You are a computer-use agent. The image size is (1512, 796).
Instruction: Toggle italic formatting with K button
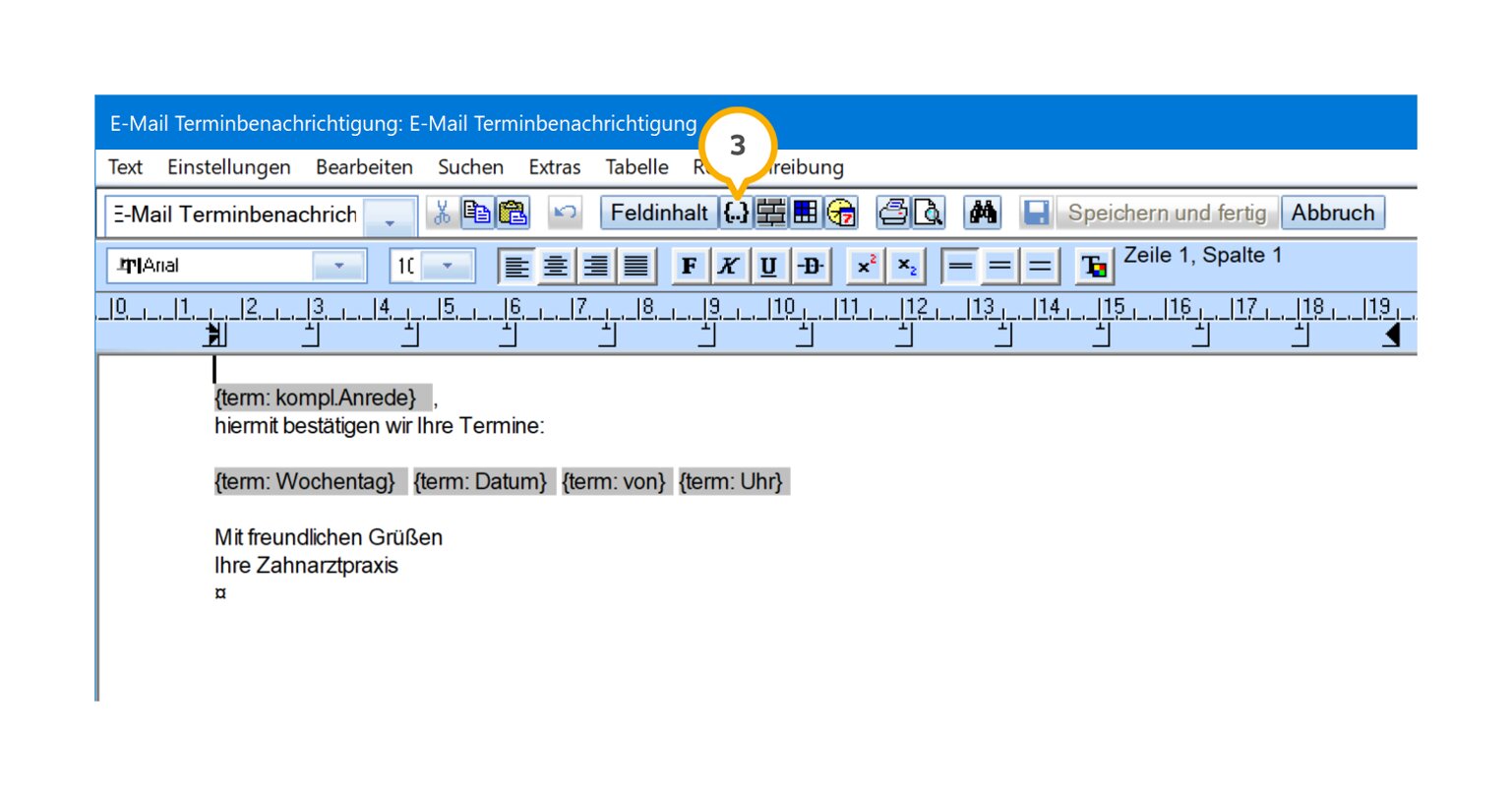(729, 266)
